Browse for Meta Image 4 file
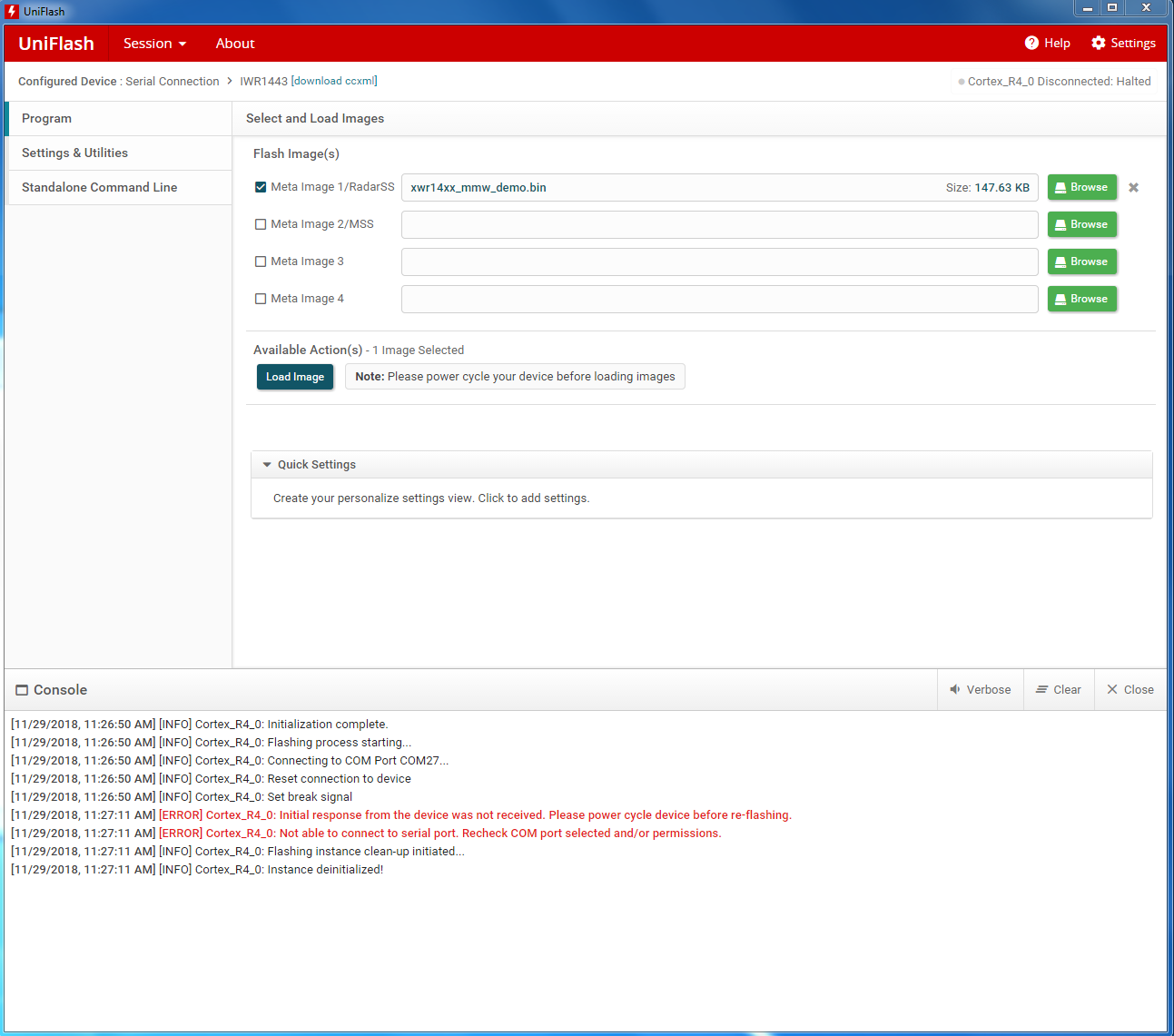The width and height of the screenshot is (1174, 1036). (1082, 299)
